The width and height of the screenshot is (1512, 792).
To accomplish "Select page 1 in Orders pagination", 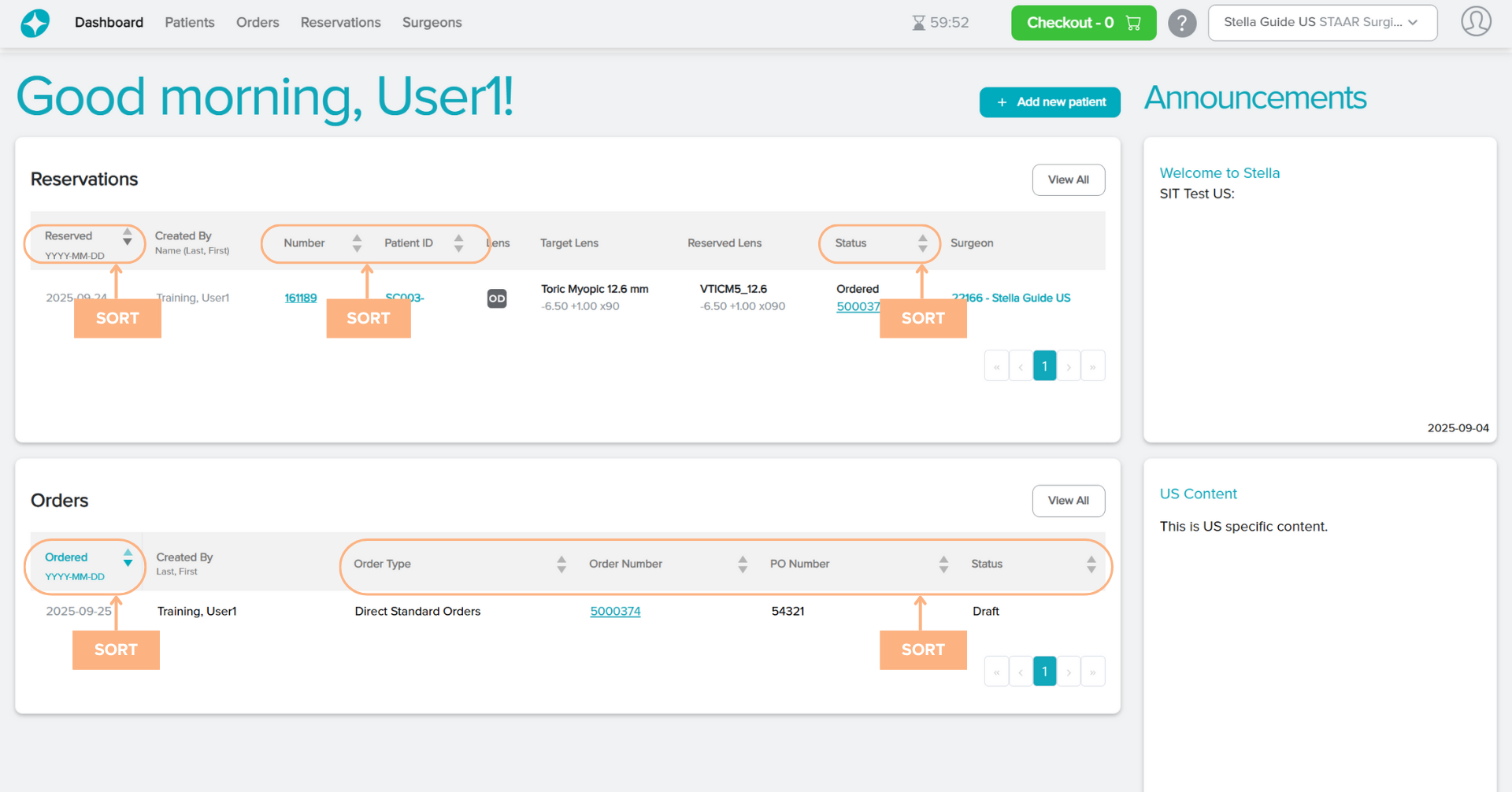I will (x=1043, y=672).
